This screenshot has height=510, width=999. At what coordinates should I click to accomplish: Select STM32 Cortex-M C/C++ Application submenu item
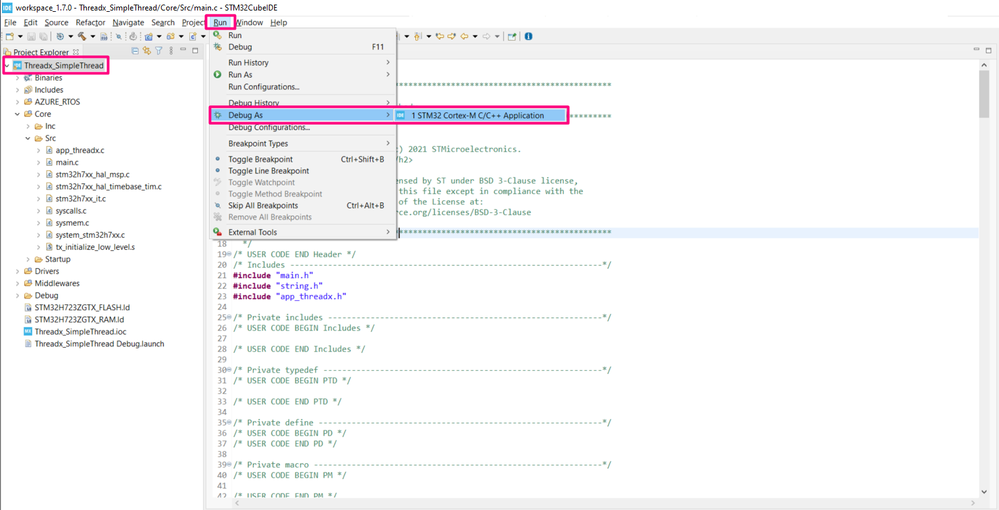(477, 116)
